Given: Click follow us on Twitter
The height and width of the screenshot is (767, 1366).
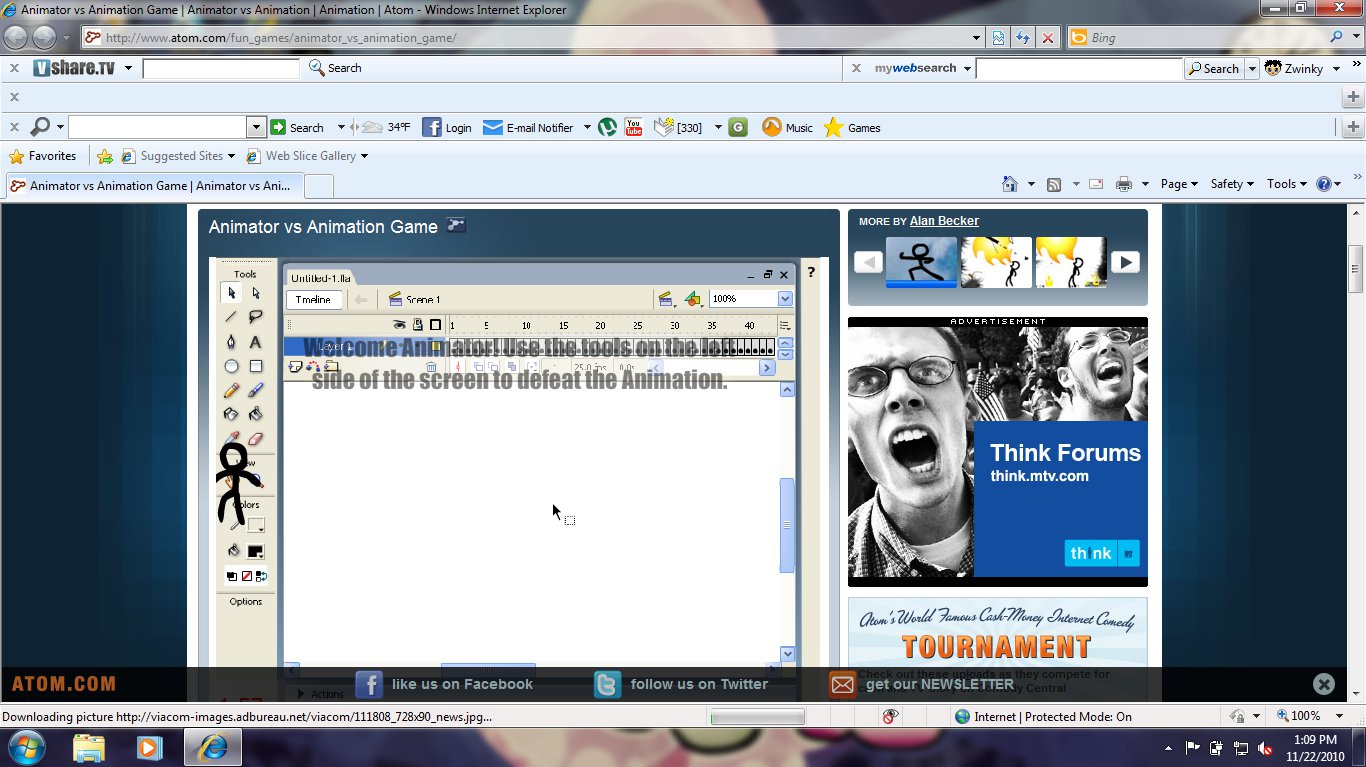Looking at the screenshot, I should (681, 684).
